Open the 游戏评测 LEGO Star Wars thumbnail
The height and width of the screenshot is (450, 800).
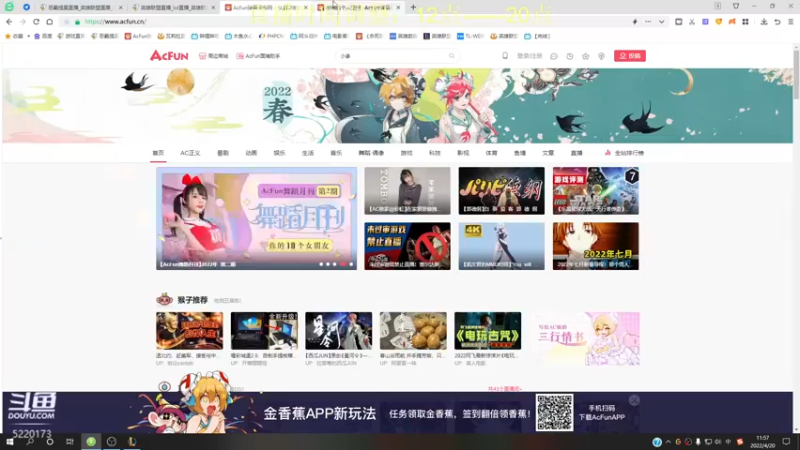(595, 190)
